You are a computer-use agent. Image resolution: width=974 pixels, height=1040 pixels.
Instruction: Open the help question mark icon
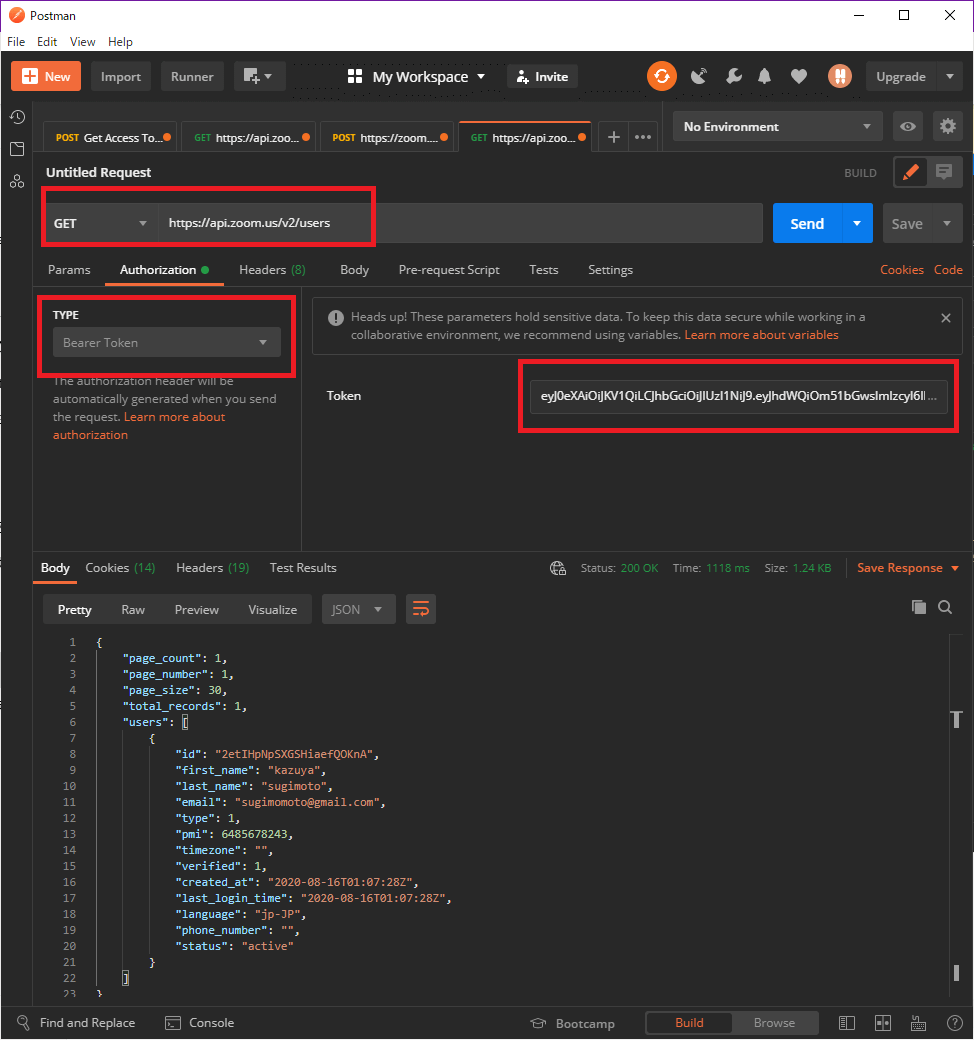tap(954, 1023)
